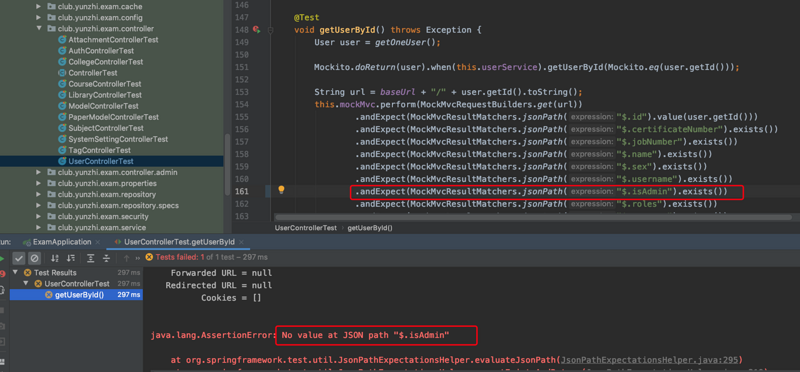The height and width of the screenshot is (372, 800).
Task: Open TagControllerTest class
Action: 100,150
